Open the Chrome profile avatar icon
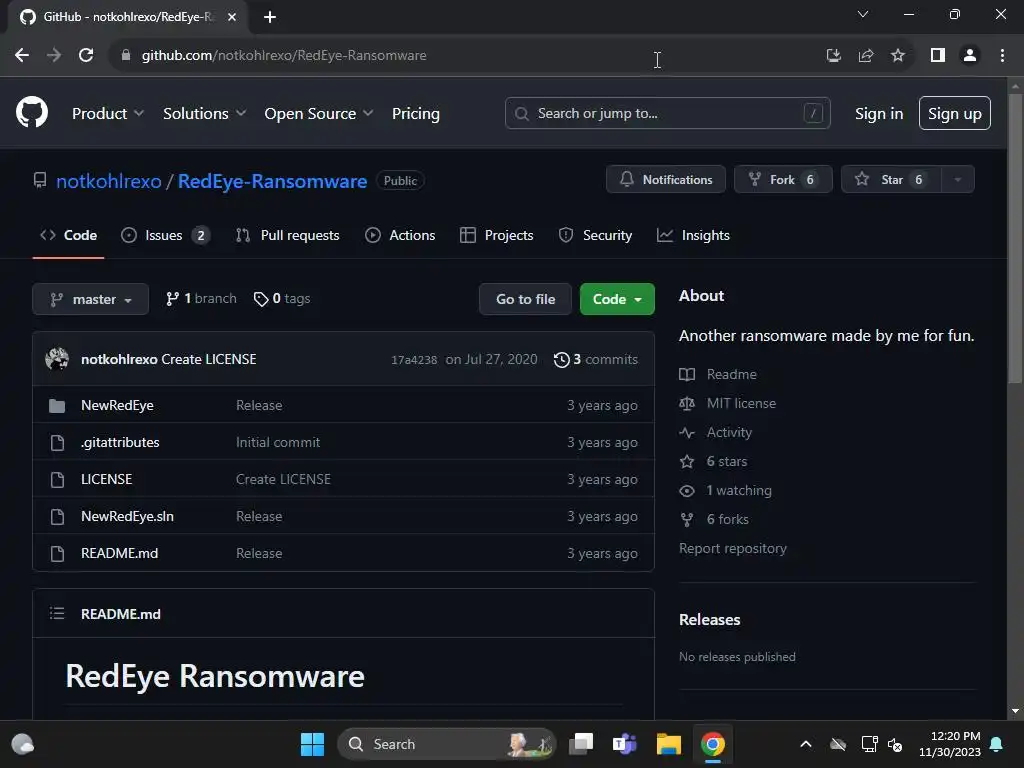The width and height of the screenshot is (1024, 768). [970, 56]
